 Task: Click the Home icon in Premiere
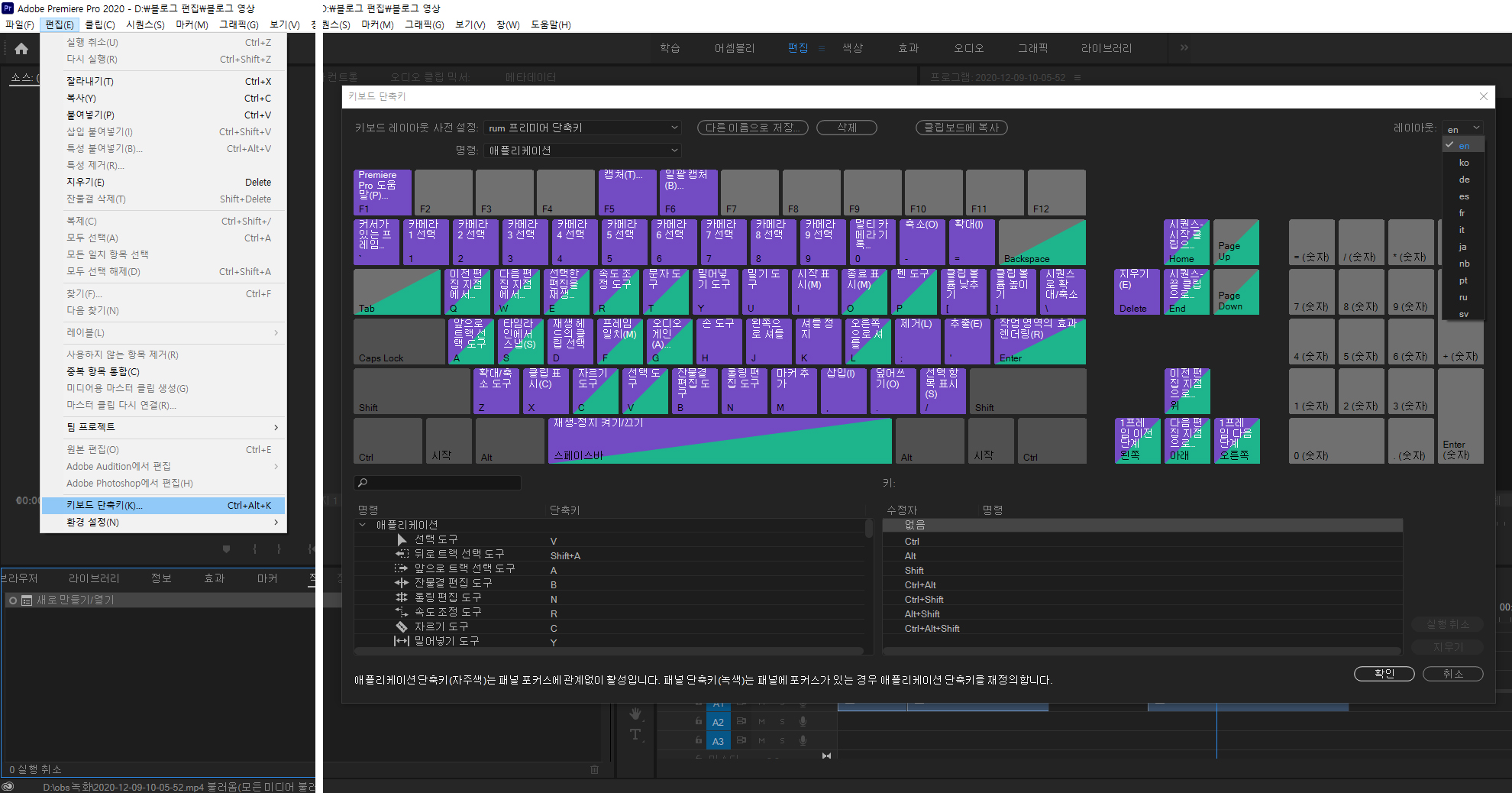21,49
